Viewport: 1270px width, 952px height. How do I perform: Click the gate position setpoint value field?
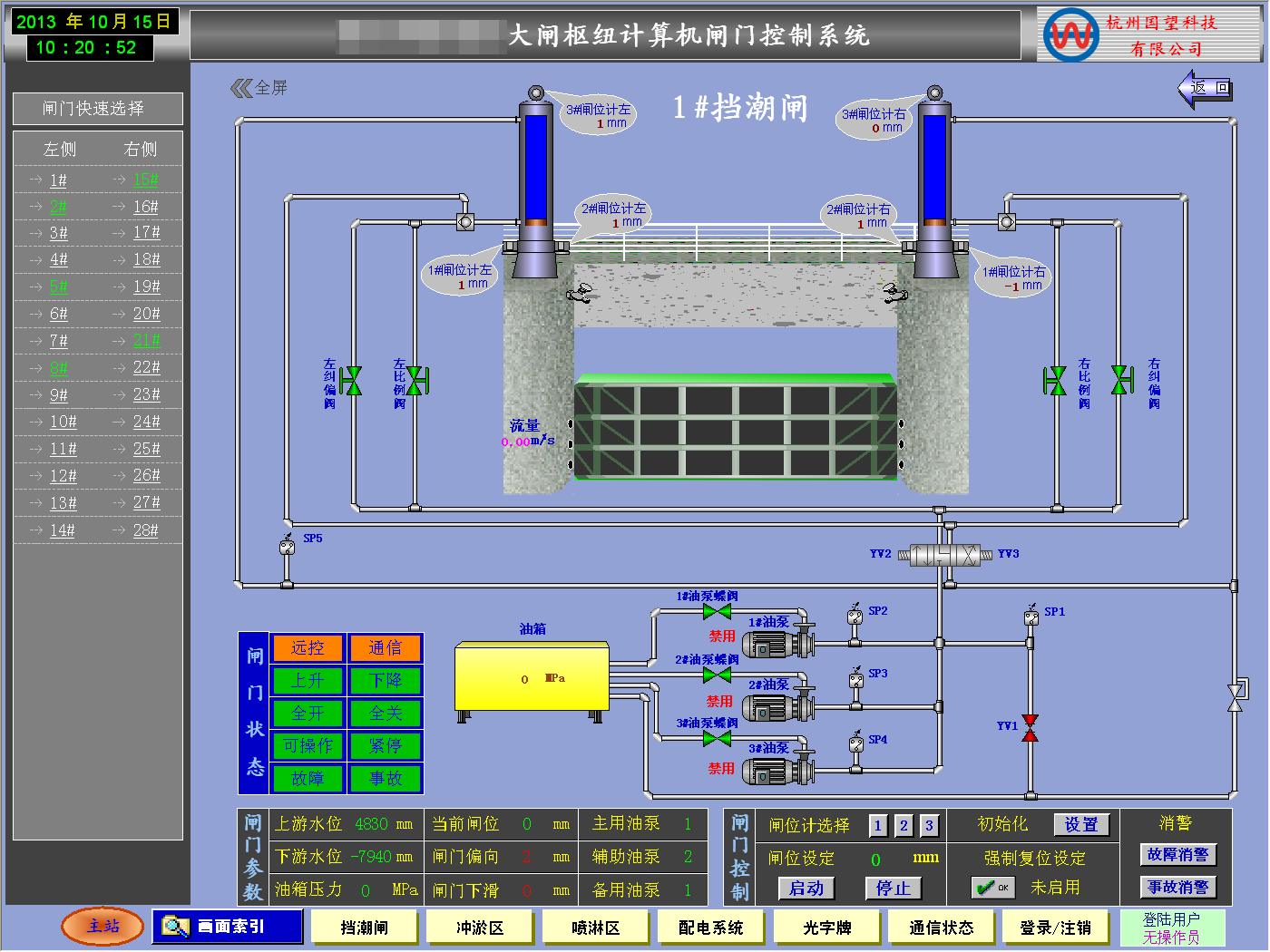tap(876, 859)
